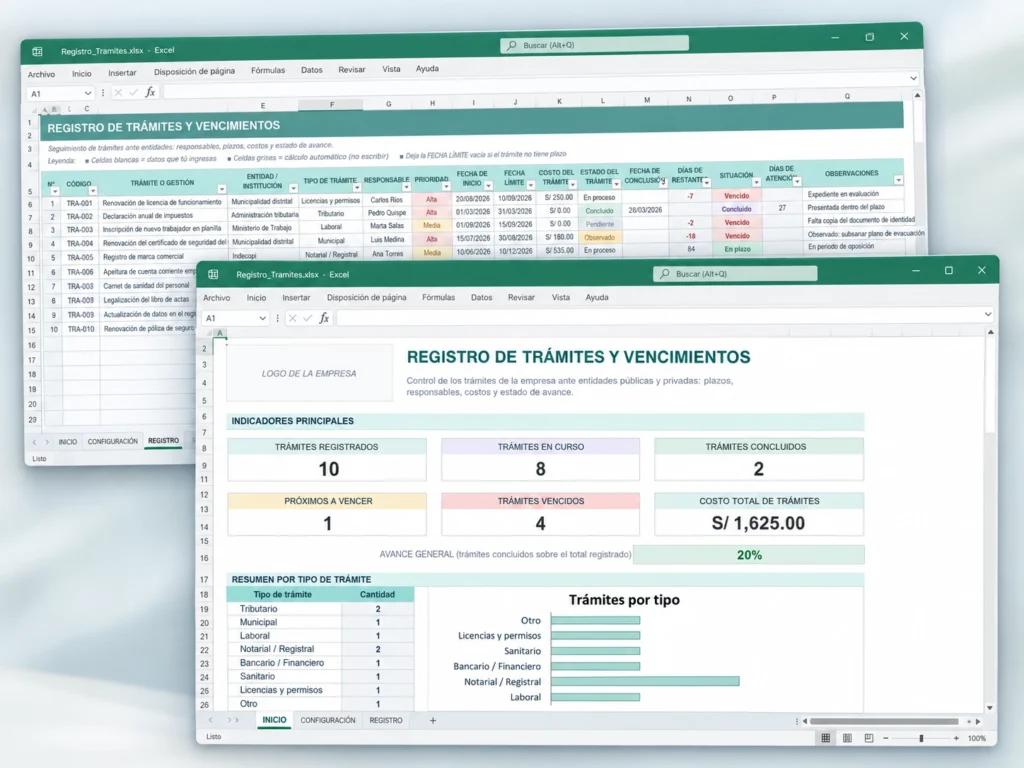Click the search magnifier icon in back window
This screenshot has height=768, width=1024.
pos(511,45)
